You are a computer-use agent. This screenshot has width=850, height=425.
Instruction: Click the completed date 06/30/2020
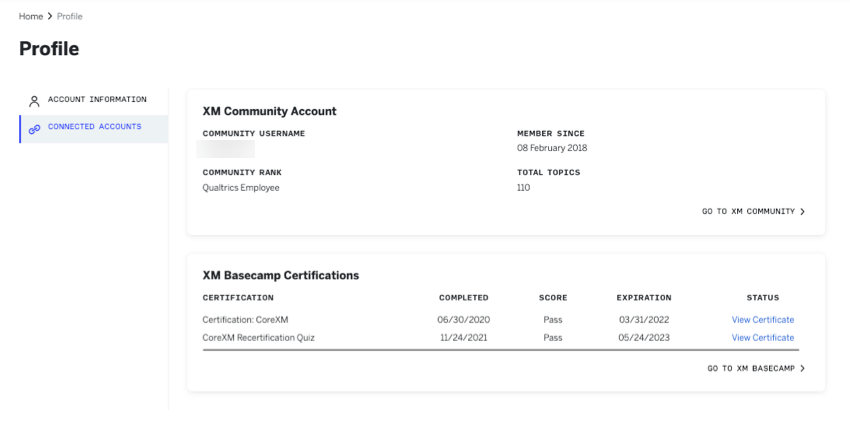click(x=463, y=320)
